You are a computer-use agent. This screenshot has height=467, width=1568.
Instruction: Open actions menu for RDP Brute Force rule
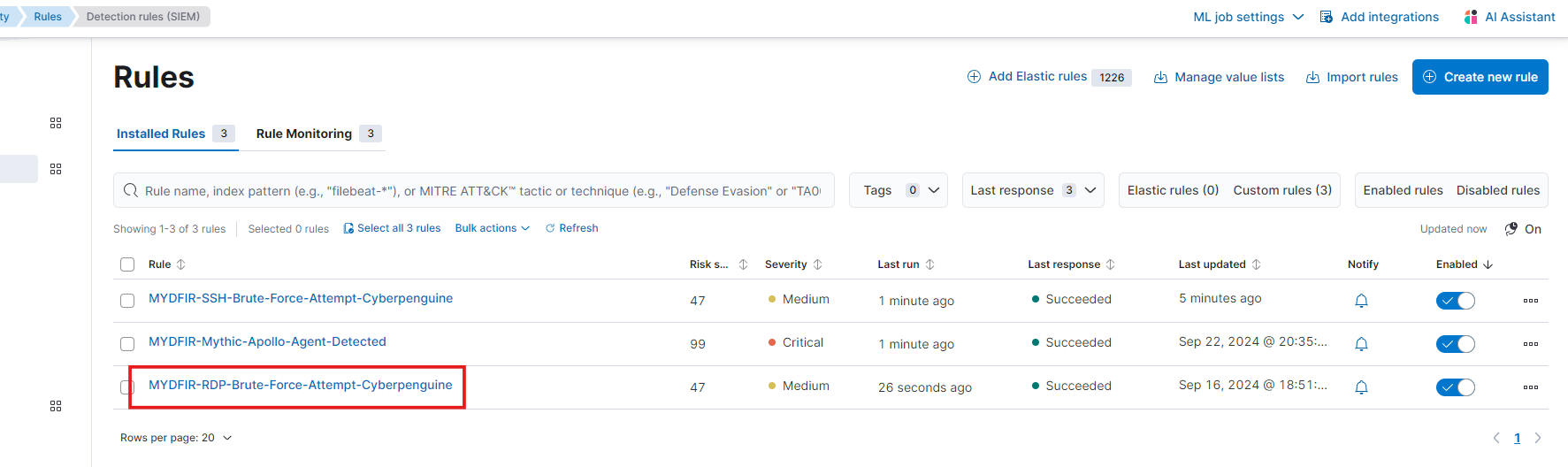click(x=1531, y=387)
